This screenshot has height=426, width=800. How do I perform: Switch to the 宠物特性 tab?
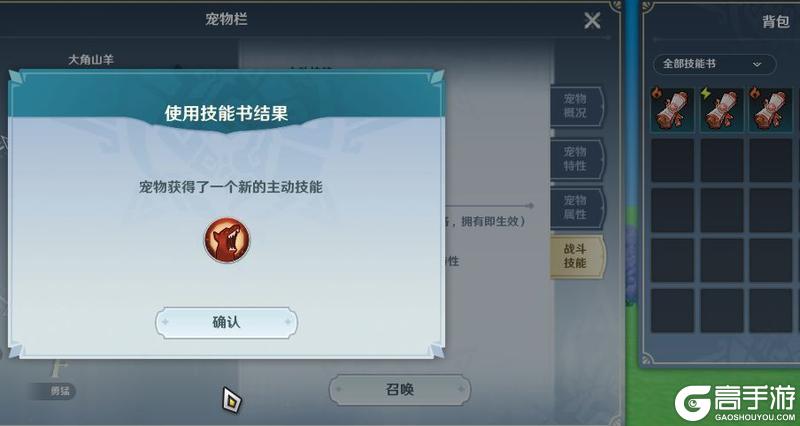577,159
